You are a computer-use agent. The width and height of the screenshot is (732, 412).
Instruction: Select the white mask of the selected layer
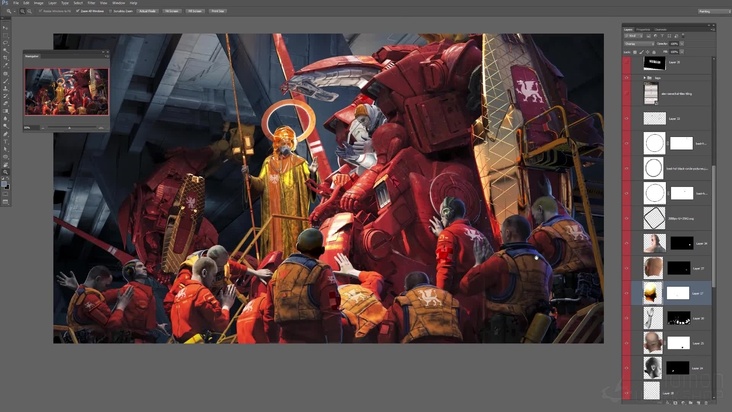pyautogui.click(x=678, y=293)
